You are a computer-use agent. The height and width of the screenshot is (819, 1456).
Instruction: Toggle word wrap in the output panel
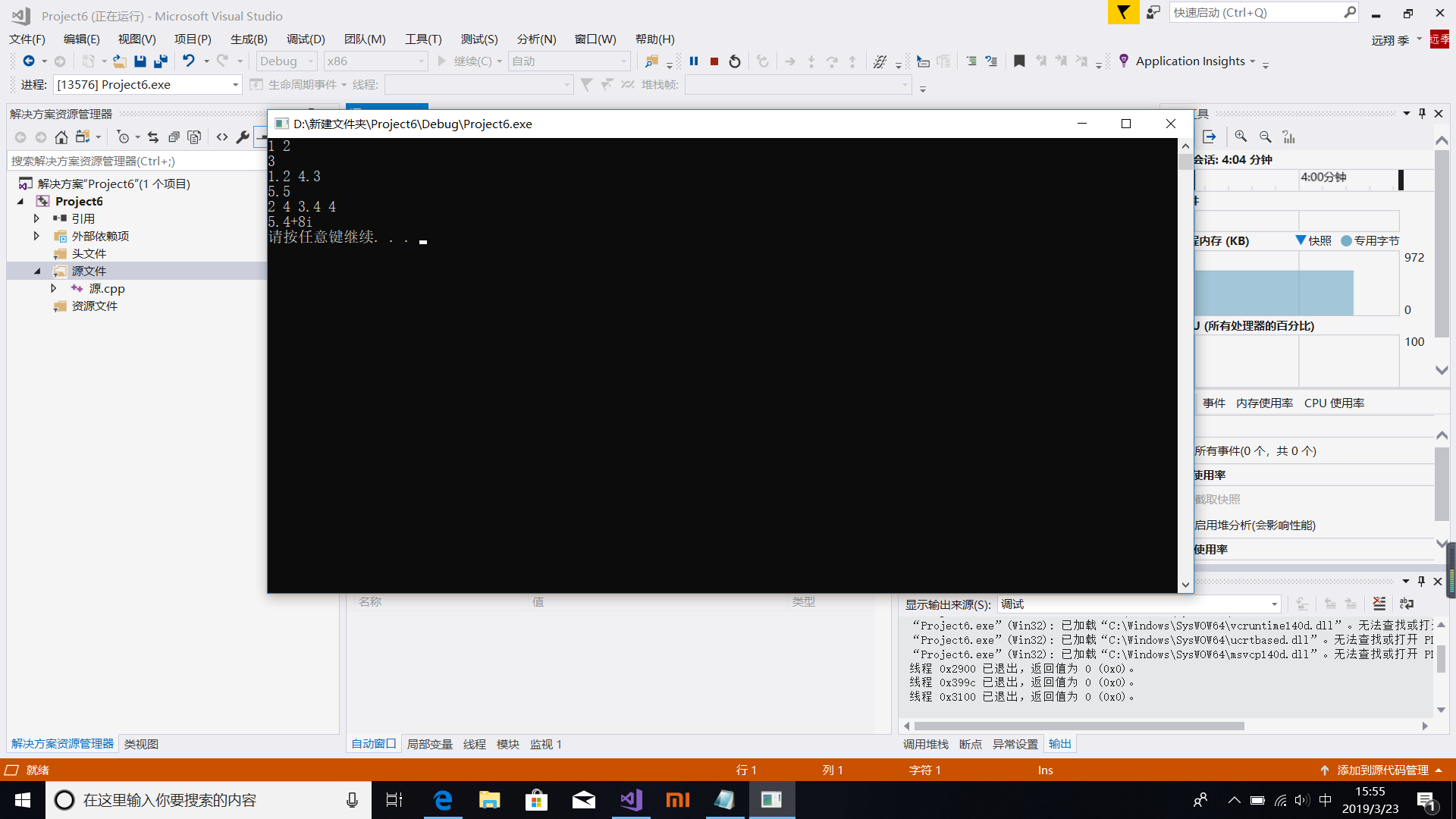(x=1407, y=604)
